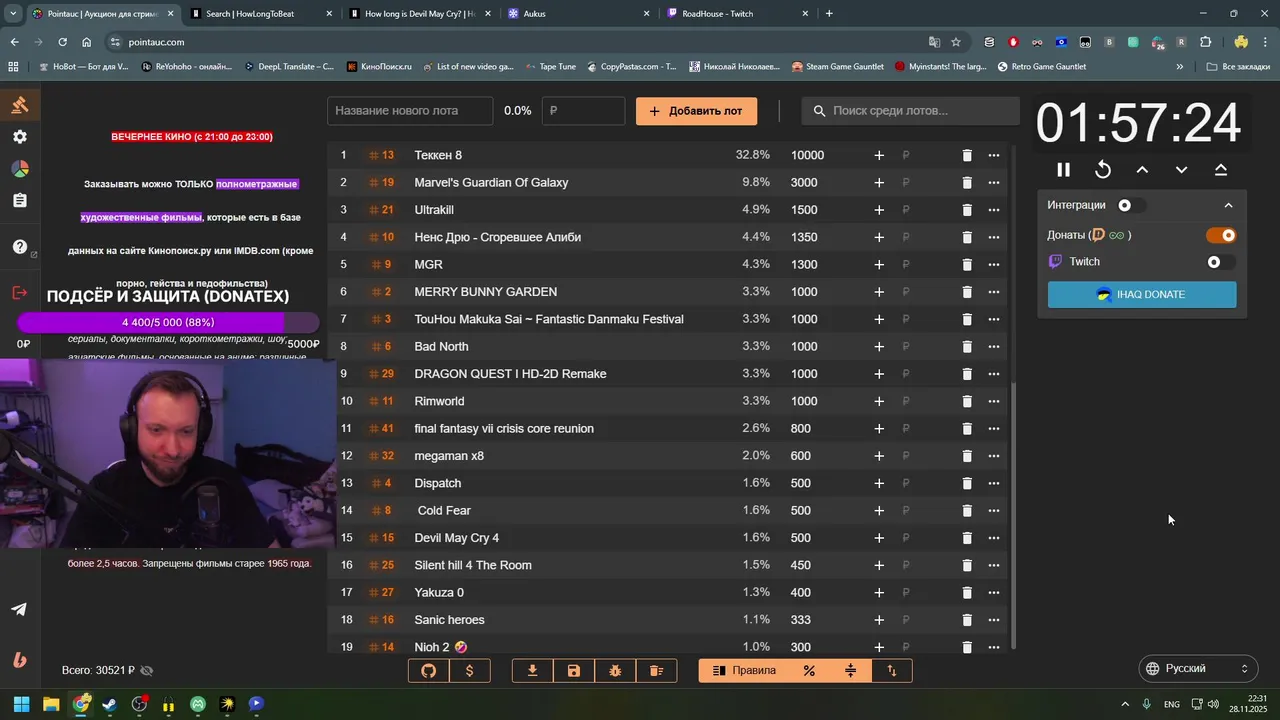Open the GitHub link button
Viewport: 1280px width, 720px height.
click(x=429, y=670)
